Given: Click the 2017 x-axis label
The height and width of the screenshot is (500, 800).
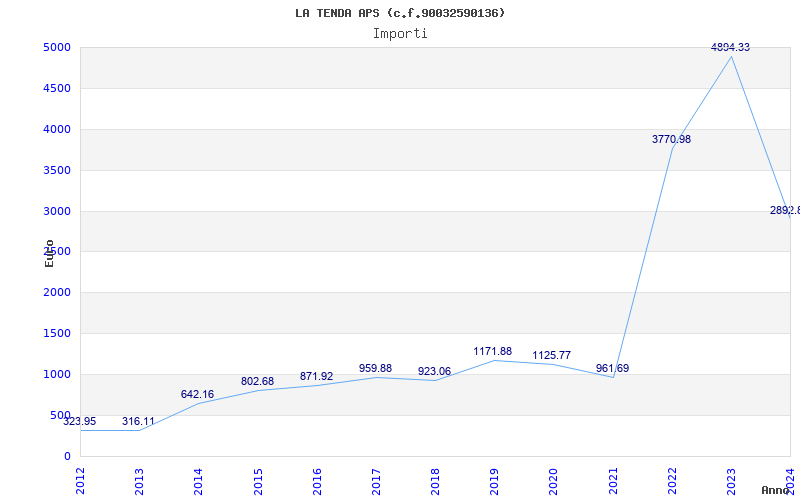Looking at the screenshot, I should tap(376, 481).
